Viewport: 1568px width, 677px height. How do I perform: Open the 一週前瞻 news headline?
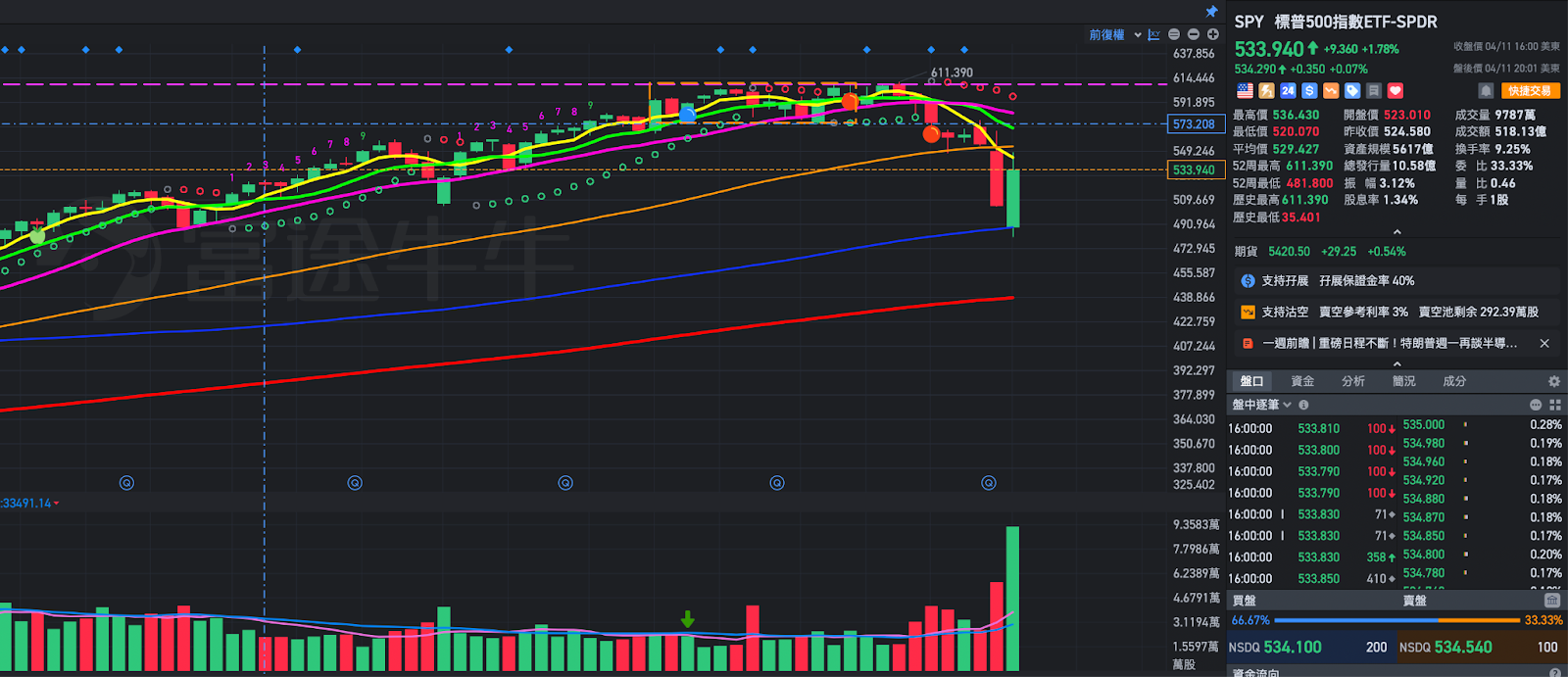(1389, 343)
